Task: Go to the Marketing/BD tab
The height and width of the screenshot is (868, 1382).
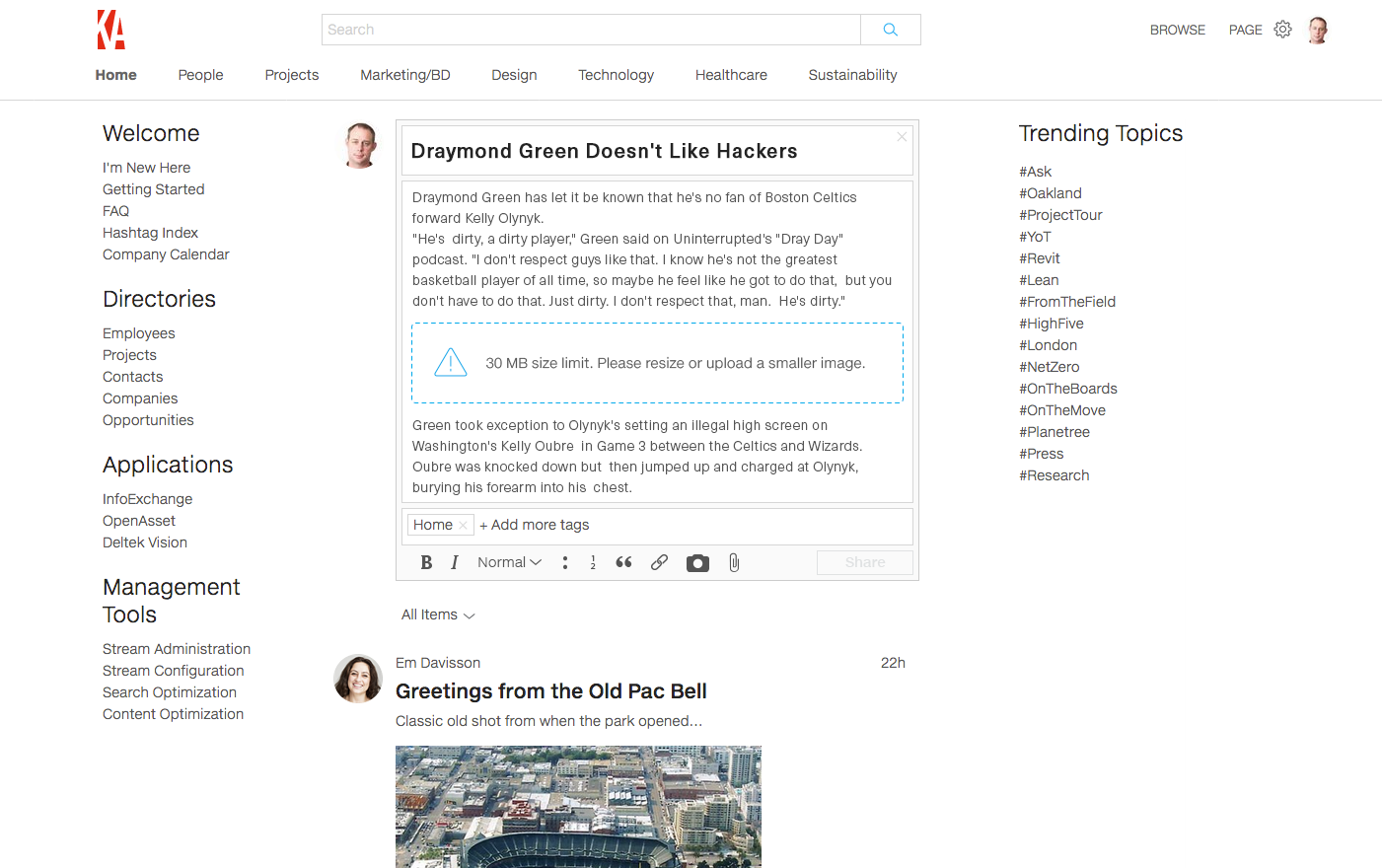Action: point(404,75)
